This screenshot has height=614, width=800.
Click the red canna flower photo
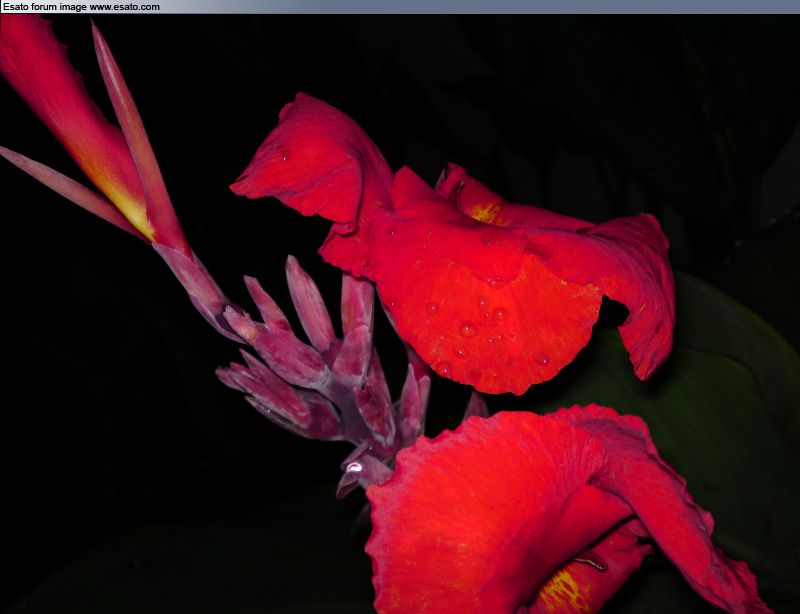[x=400, y=314]
